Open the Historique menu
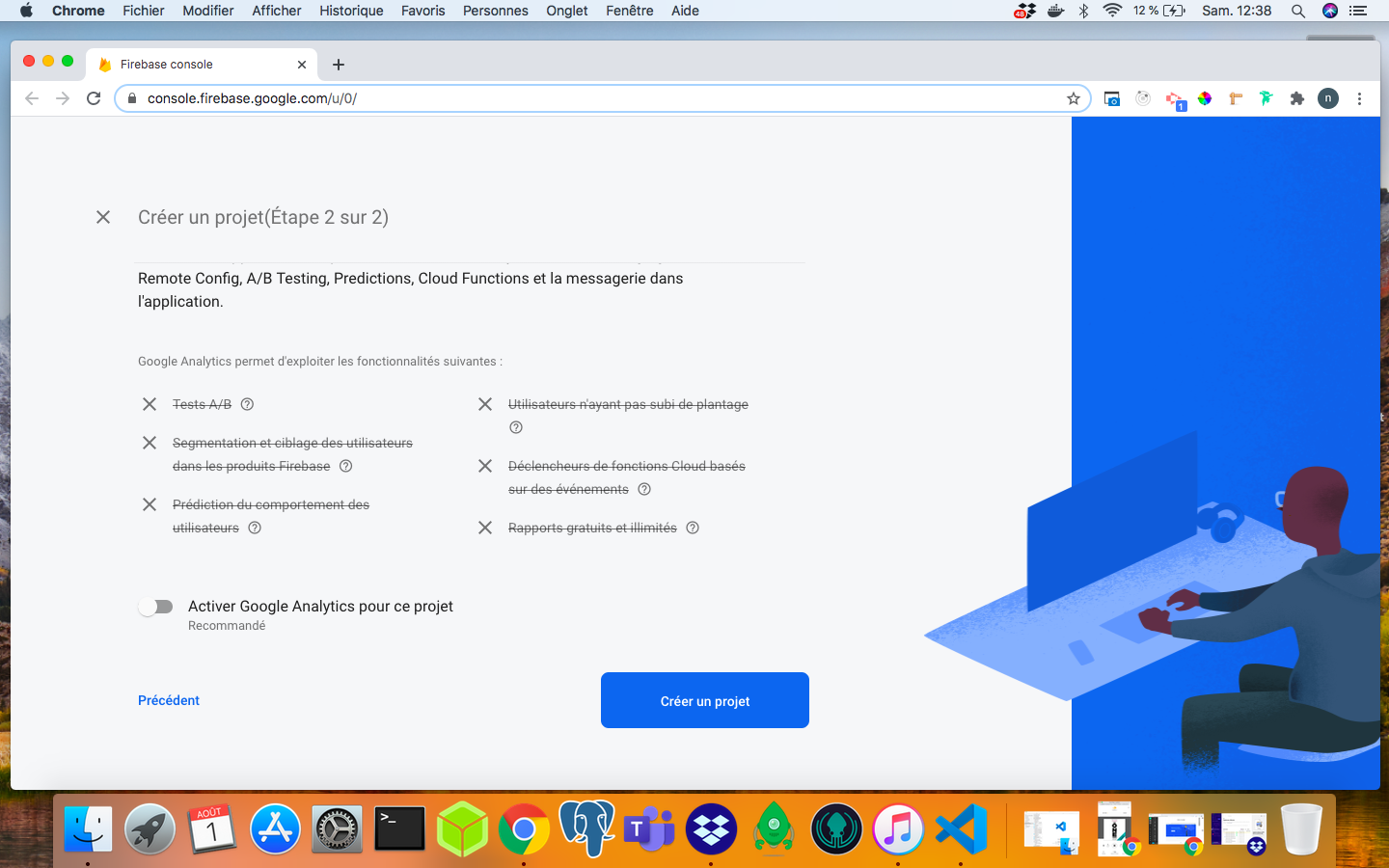This screenshot has height=868, width=1389. coord(351,11)
